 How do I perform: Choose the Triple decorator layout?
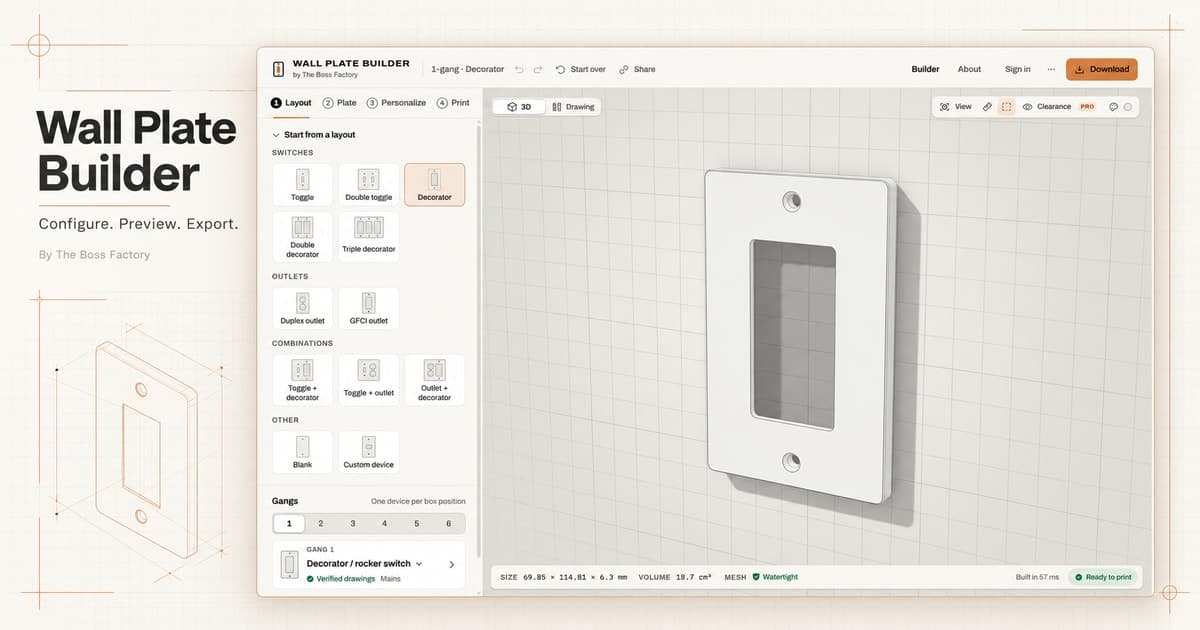tap(369, 237)
